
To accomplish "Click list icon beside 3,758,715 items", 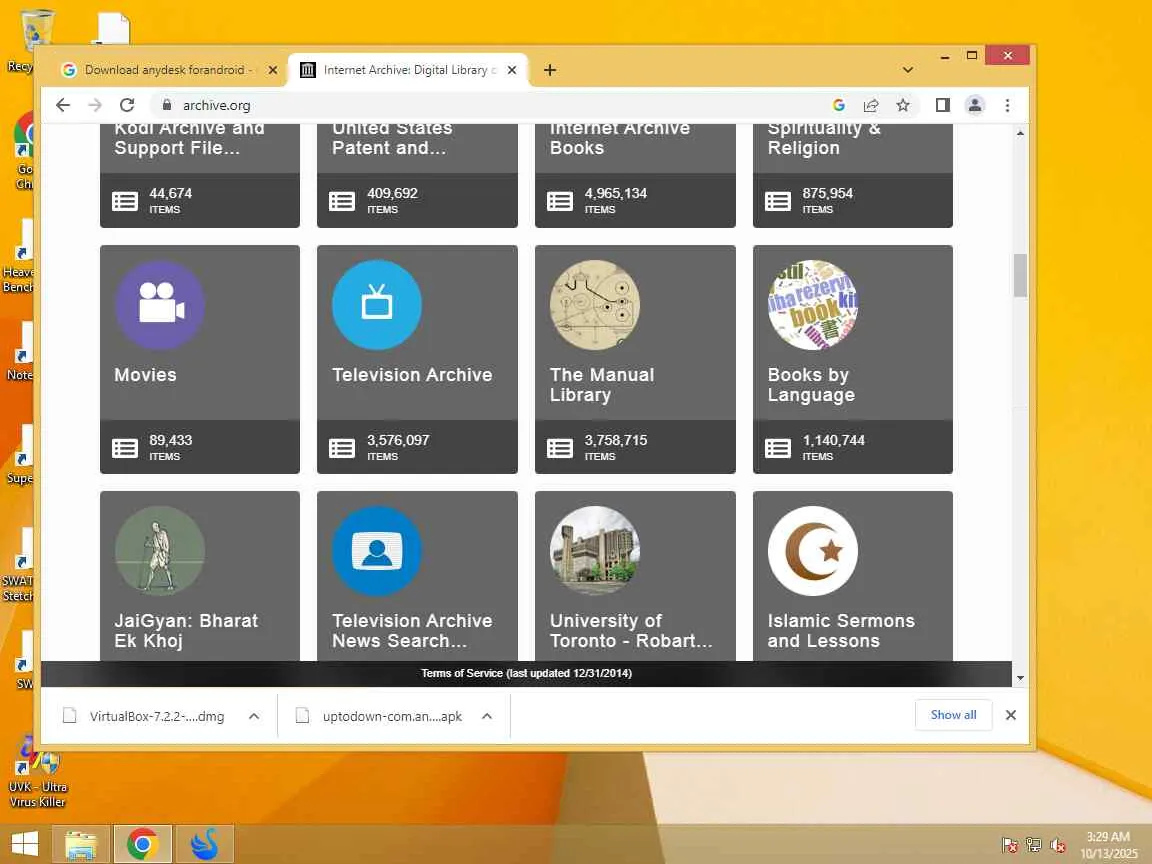I will point(560,447).
